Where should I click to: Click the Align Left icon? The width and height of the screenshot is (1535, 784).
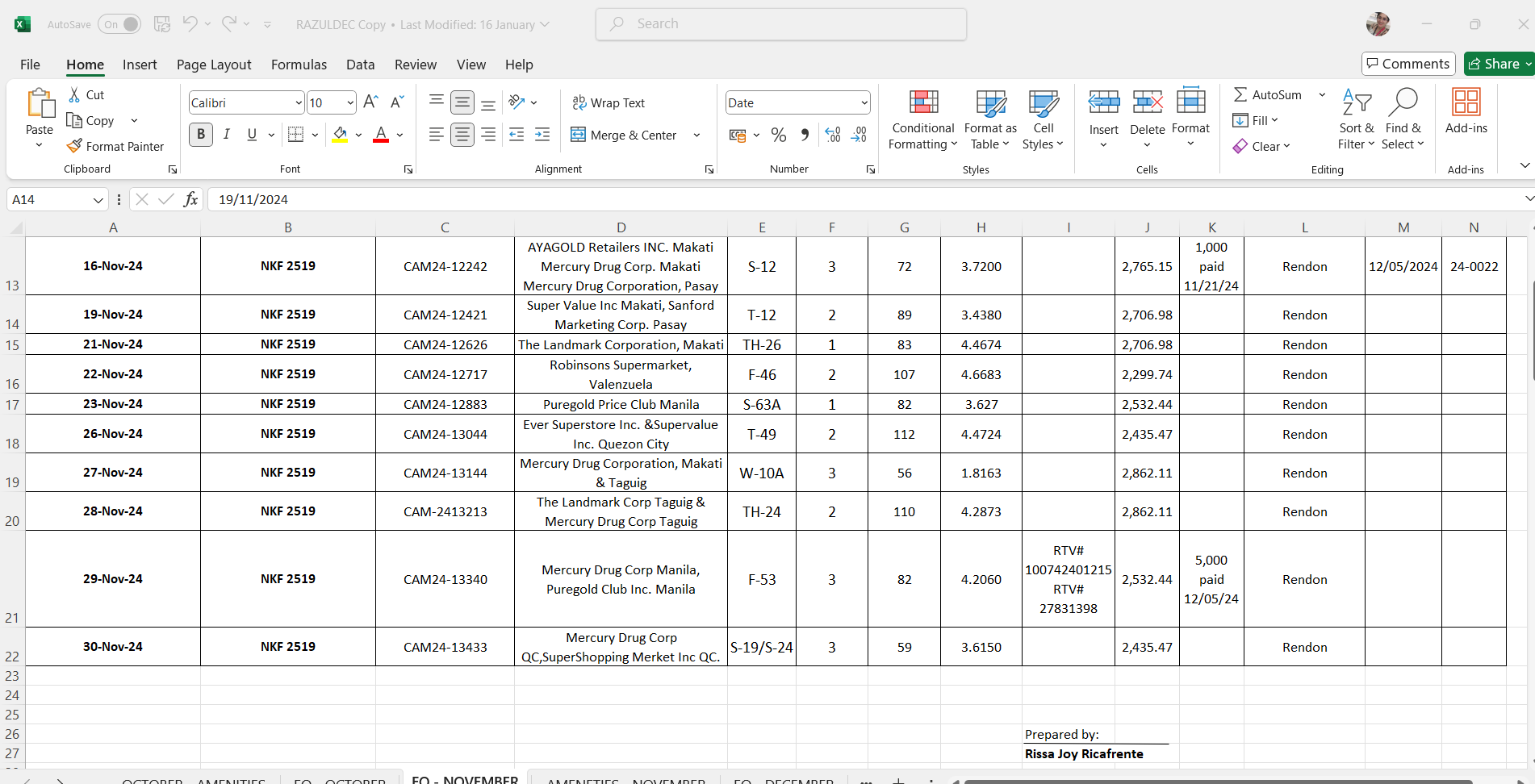click(x=437, y=135)
